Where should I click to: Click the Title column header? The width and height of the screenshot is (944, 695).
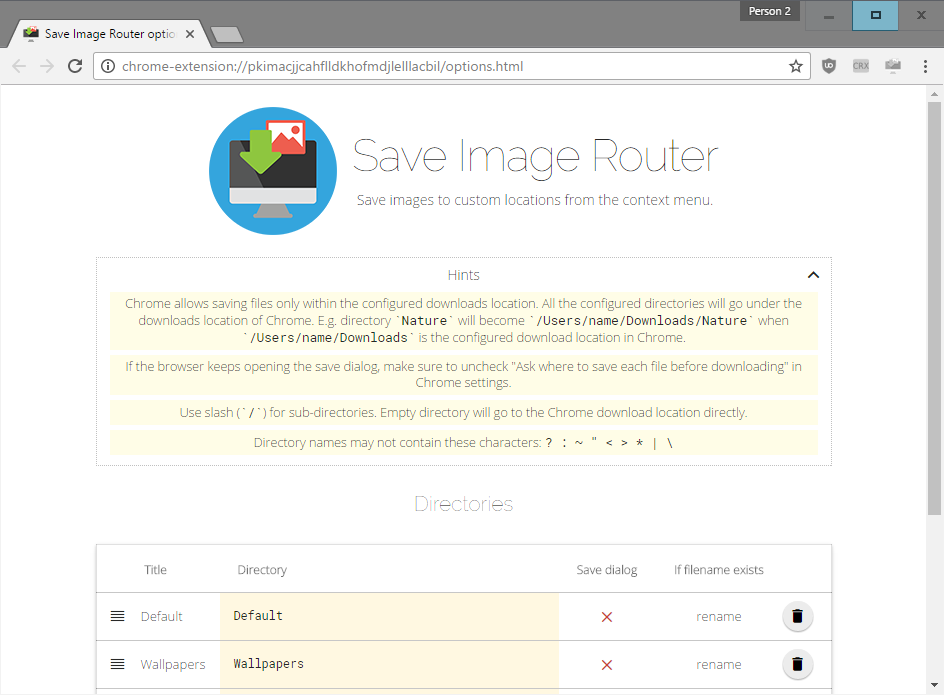pos(155,570)
